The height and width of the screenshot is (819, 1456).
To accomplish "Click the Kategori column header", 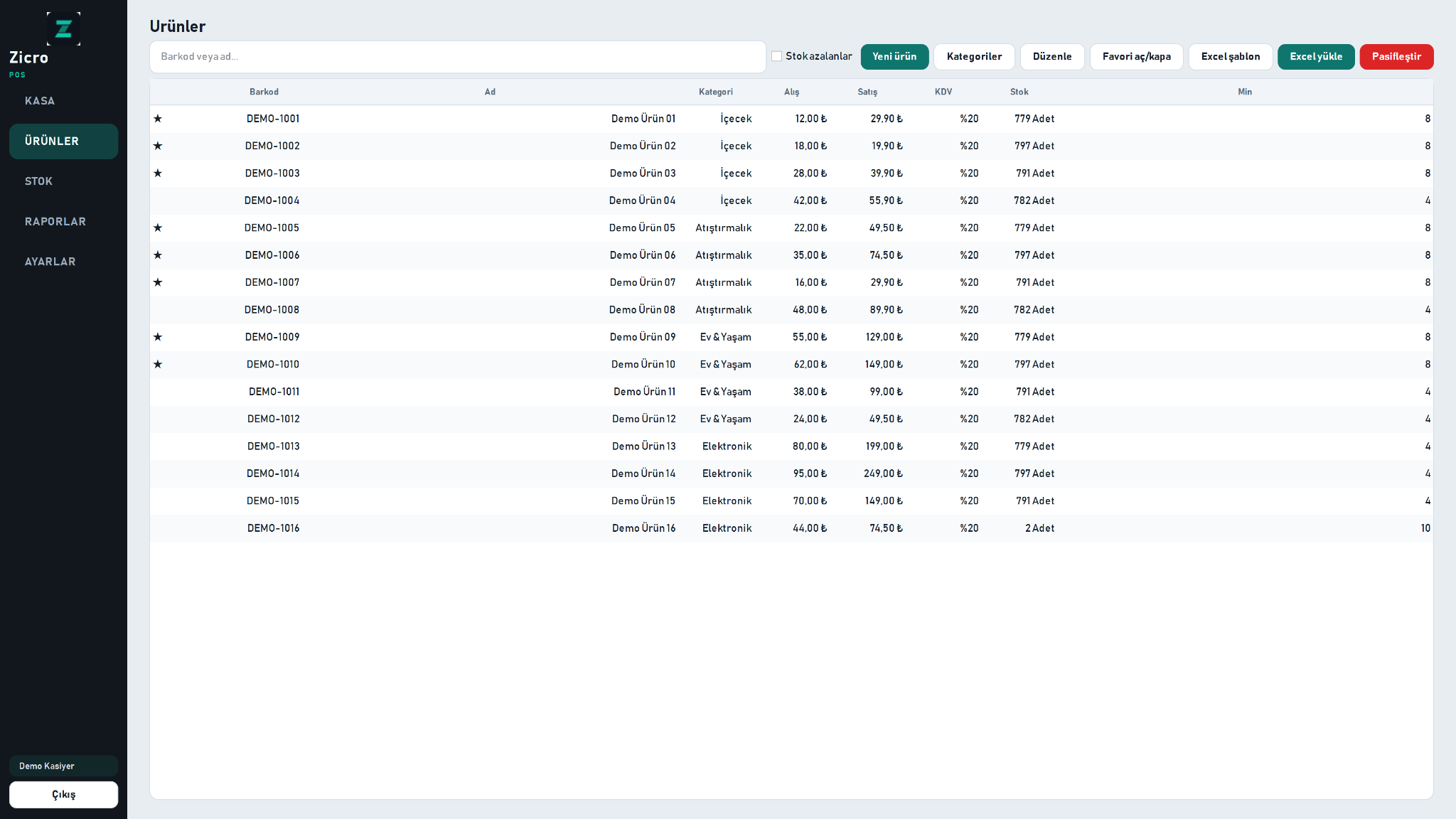I will (715, 92).
